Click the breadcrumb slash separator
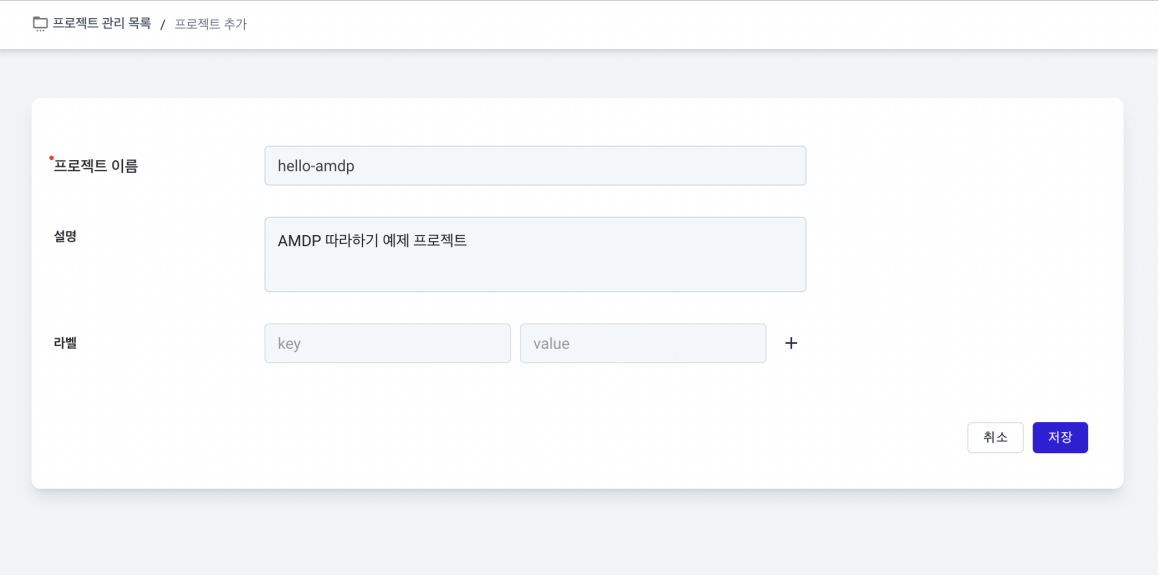 coord(163,24)
